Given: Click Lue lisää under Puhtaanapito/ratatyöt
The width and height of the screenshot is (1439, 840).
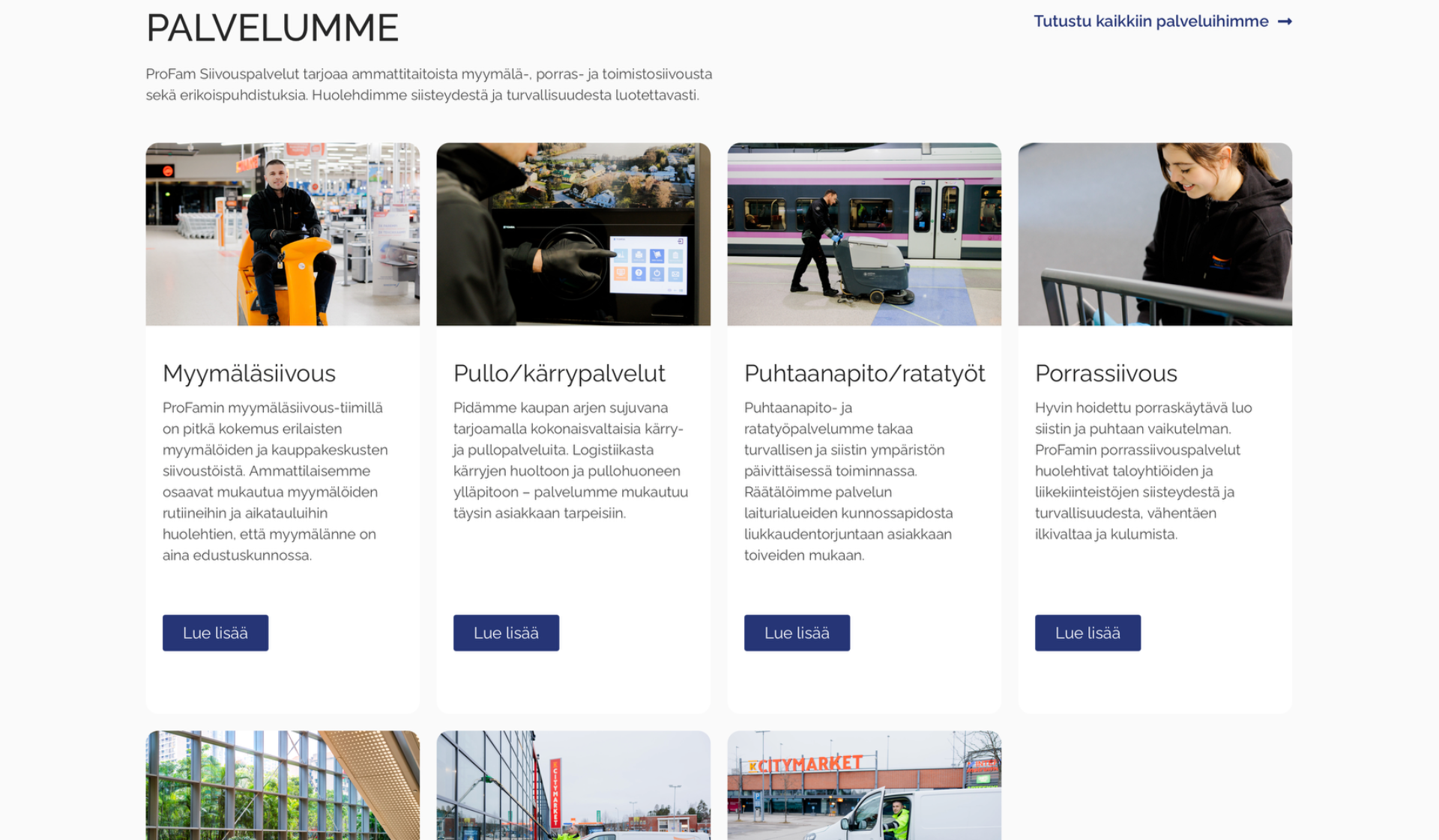Looking at the screenshot, I should (797, 633).
